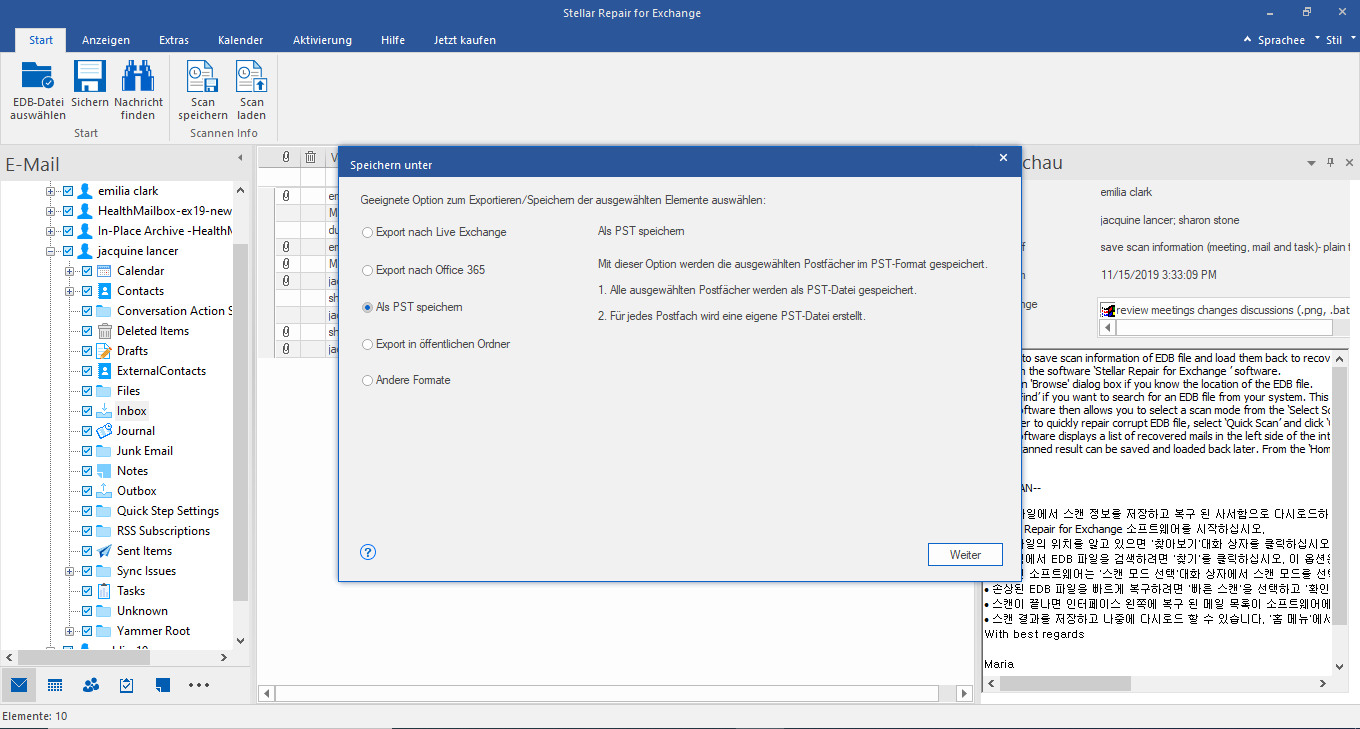The width and height of the screenshot is (1360, 729).
Task: Close the Speichern unter dialog
Action: 1003,158
